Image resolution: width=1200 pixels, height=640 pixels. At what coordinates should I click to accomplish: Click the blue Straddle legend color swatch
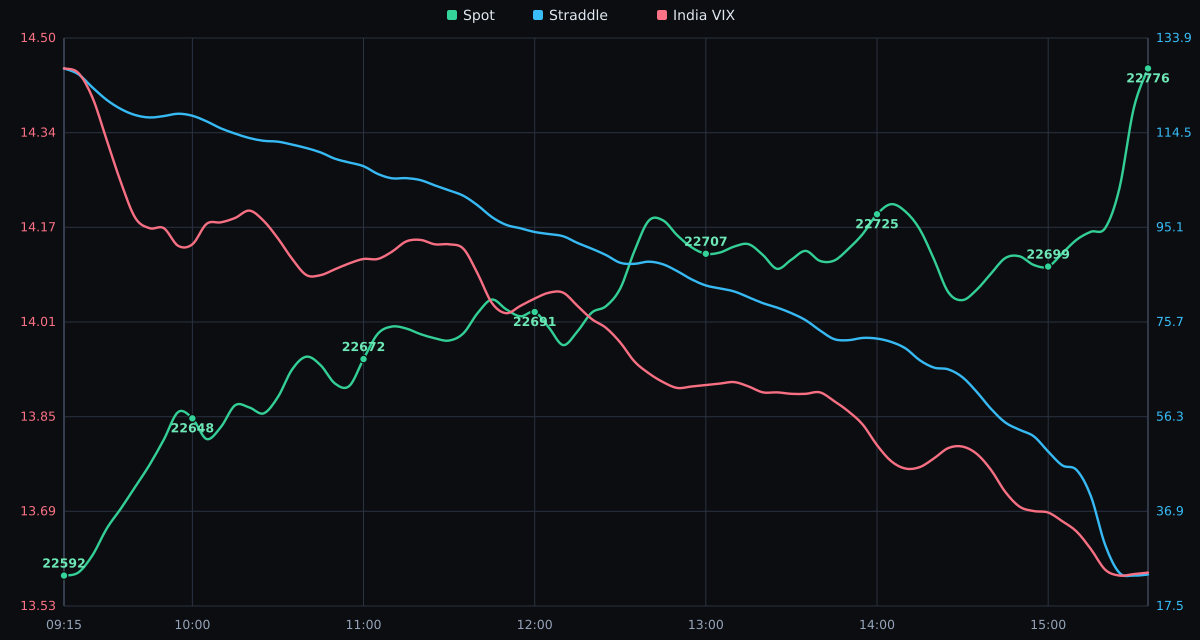coord(538,15)
